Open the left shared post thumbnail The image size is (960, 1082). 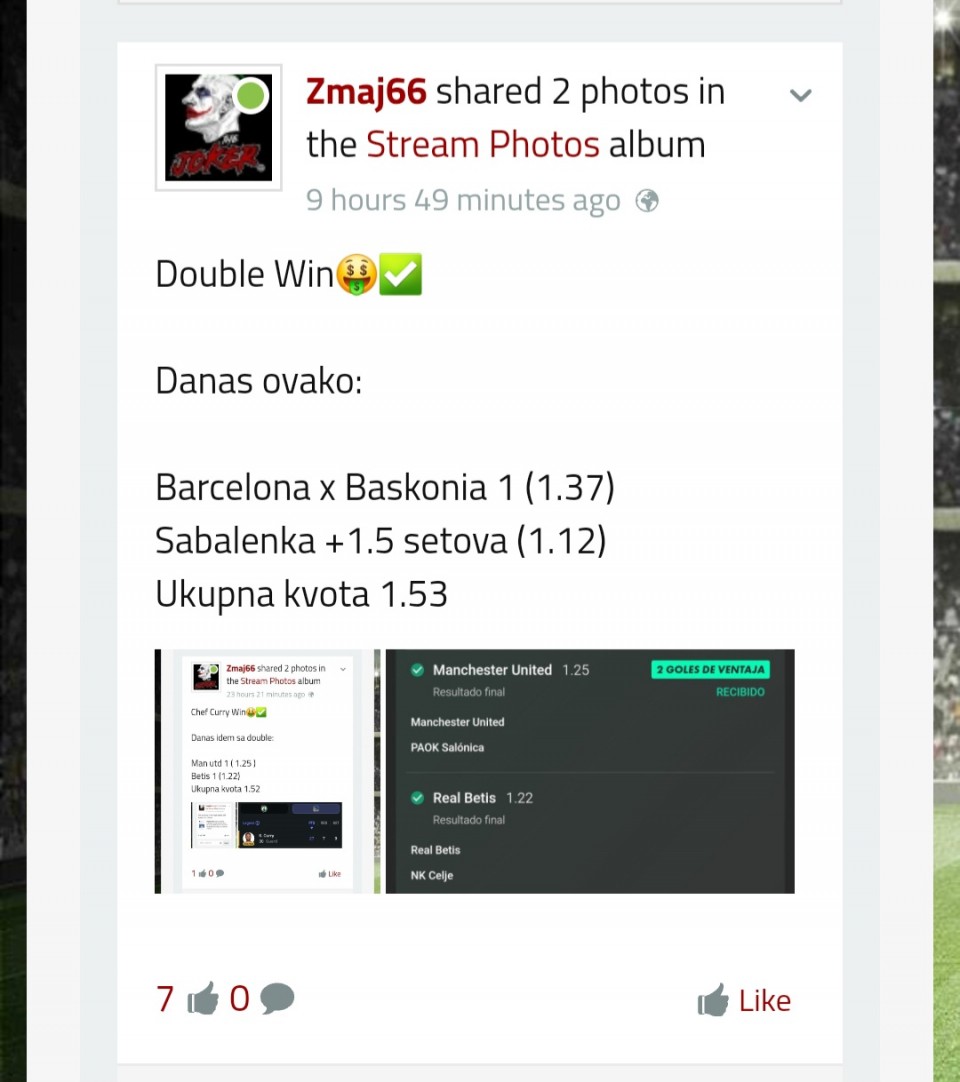click(267, 771)
